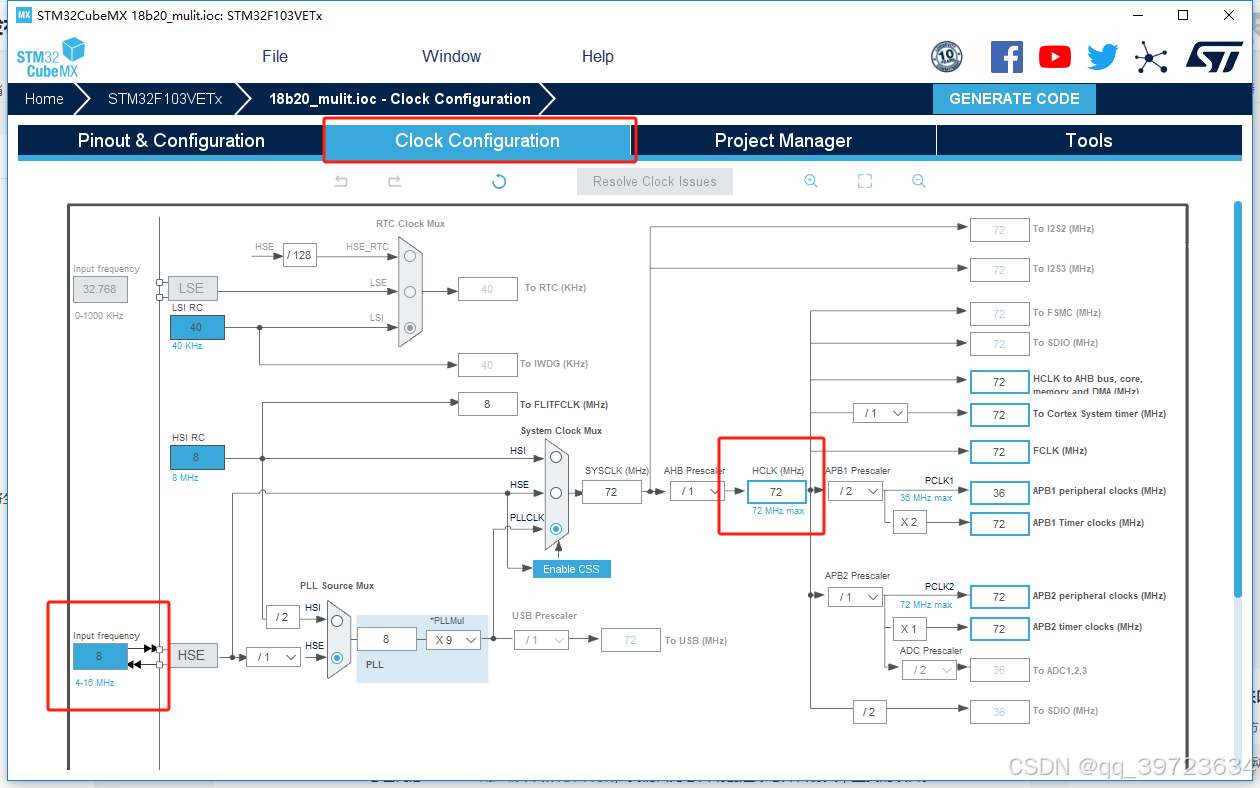The width and height of the screenshot is (1260, 788).
Task: Switch to Pinout & Configuration tab
Action: coord(171,141)
